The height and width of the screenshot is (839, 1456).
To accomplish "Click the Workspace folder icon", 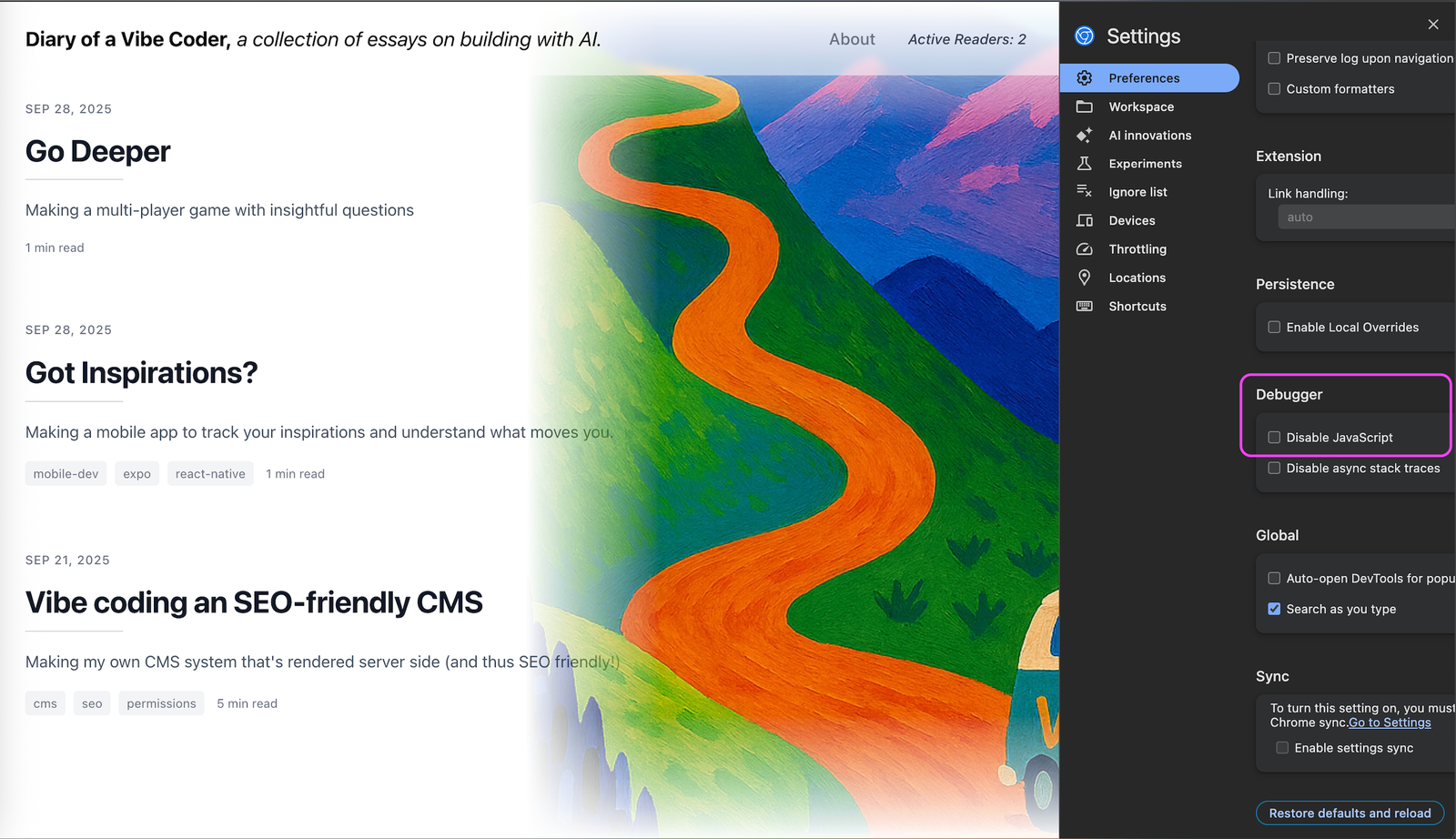I will pos(1084,106).
